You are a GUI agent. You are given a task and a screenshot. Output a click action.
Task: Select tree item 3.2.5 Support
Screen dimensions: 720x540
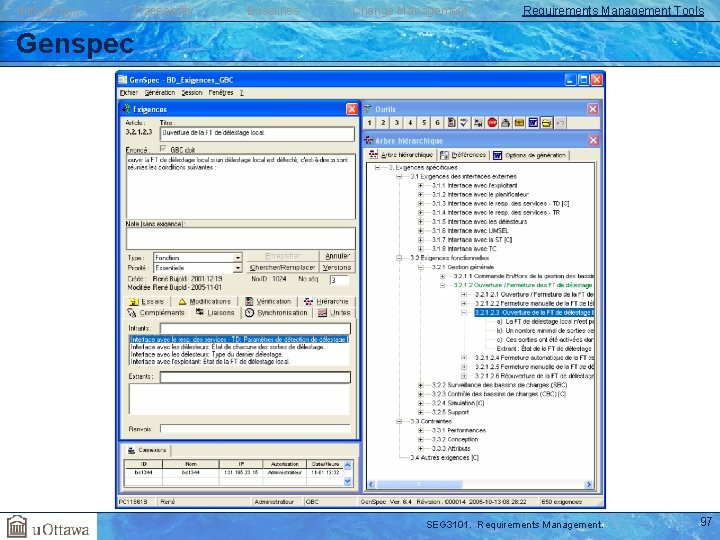coord(450,412)
